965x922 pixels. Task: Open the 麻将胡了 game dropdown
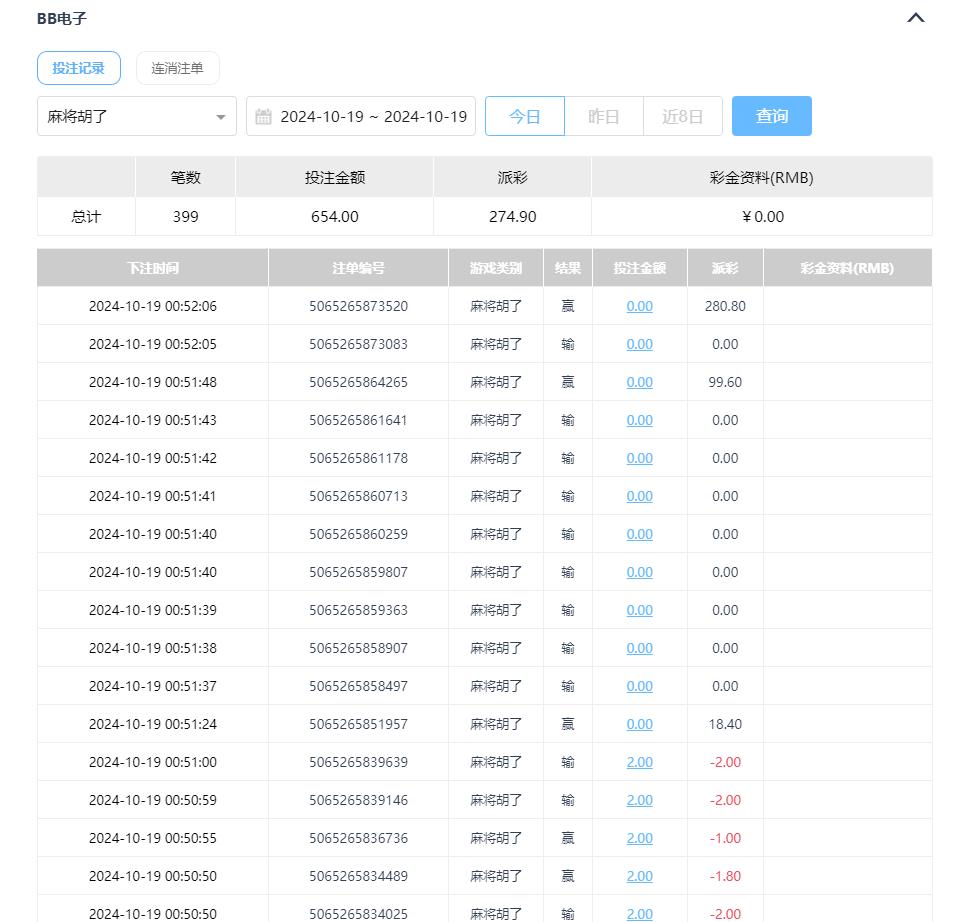[136, 116]
